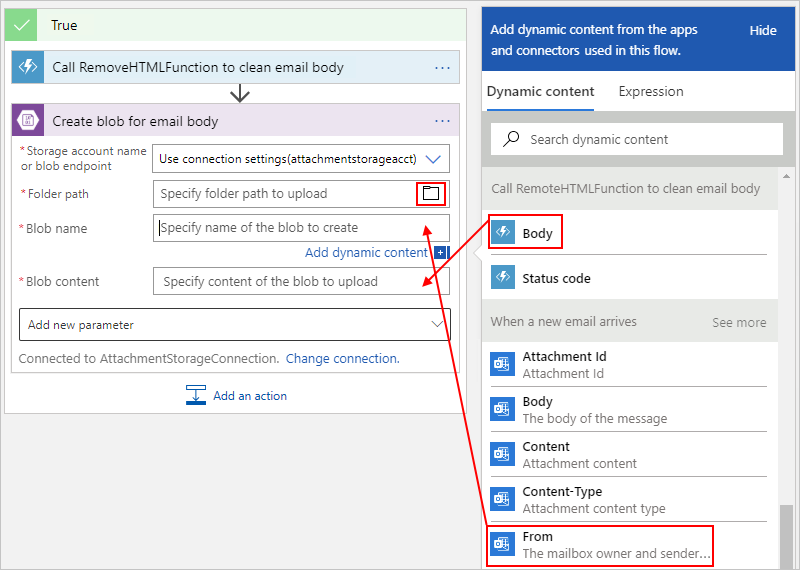Click the Outlook icon next to Attachment Id

tap(503, 364)
